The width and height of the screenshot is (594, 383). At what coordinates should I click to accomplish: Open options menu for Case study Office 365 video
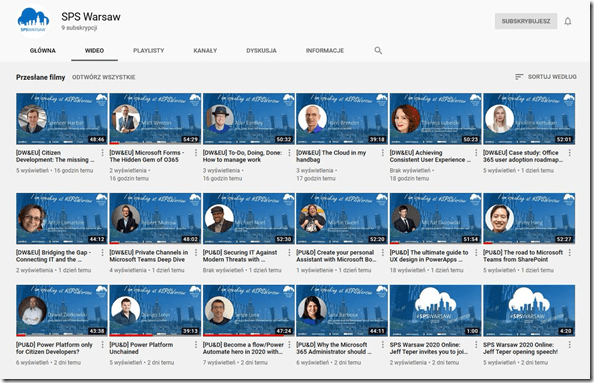(x=570, y=153)
